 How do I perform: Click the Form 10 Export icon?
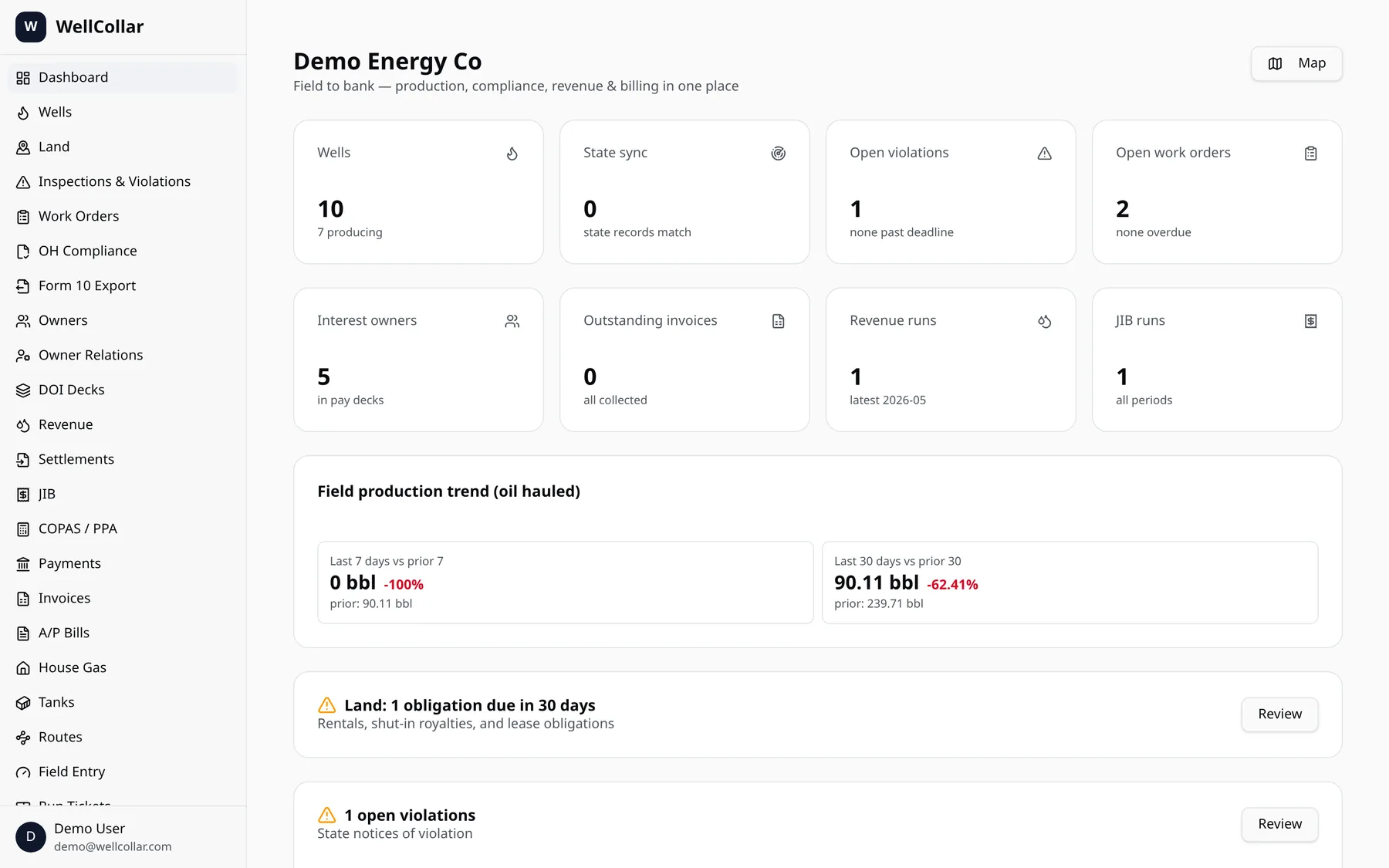[x=23, y=286]
